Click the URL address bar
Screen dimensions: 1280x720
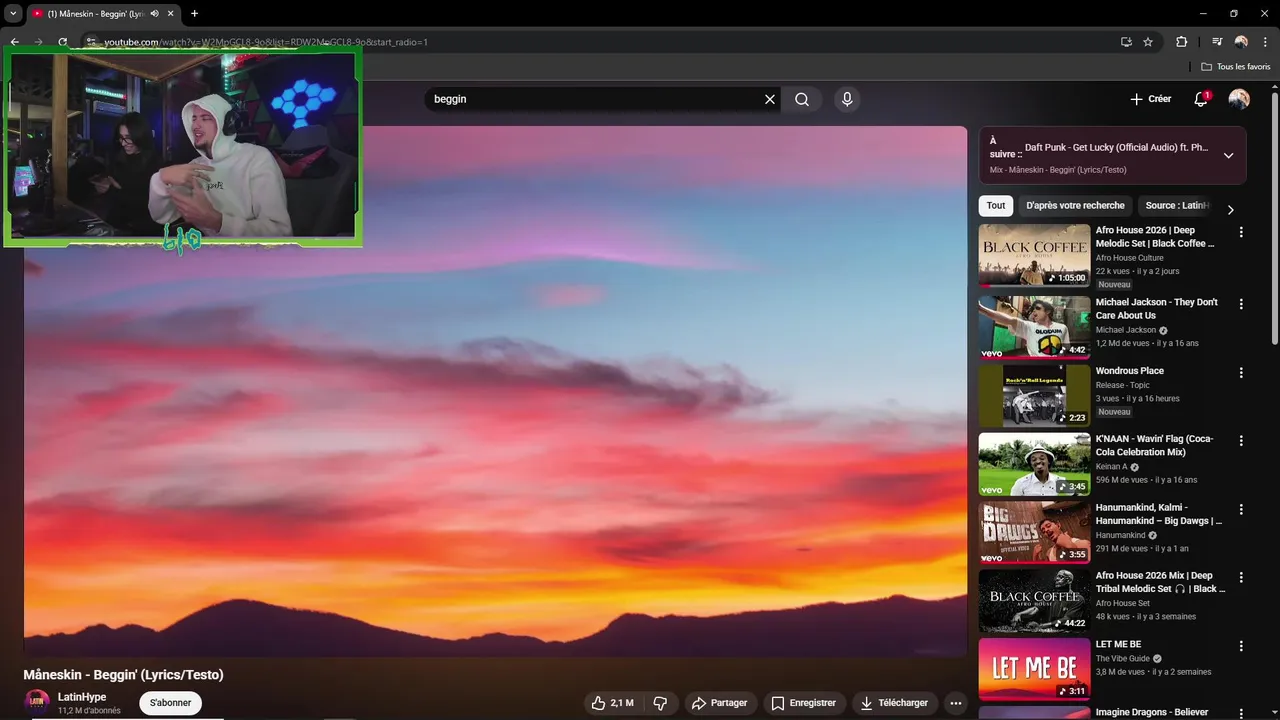[600, 42]
